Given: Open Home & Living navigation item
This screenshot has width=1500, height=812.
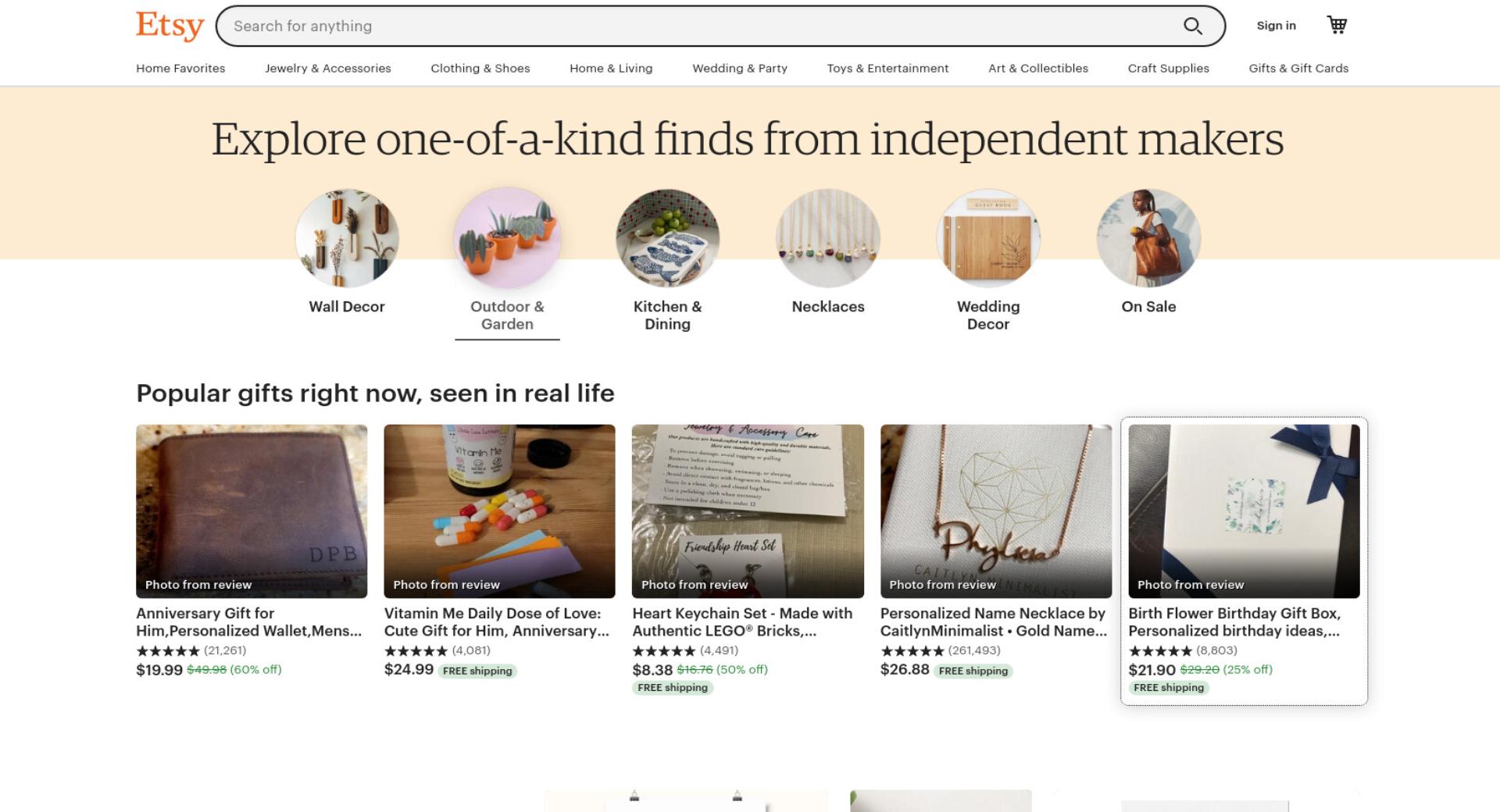Looking at the screenshot, I should (611, 68).
